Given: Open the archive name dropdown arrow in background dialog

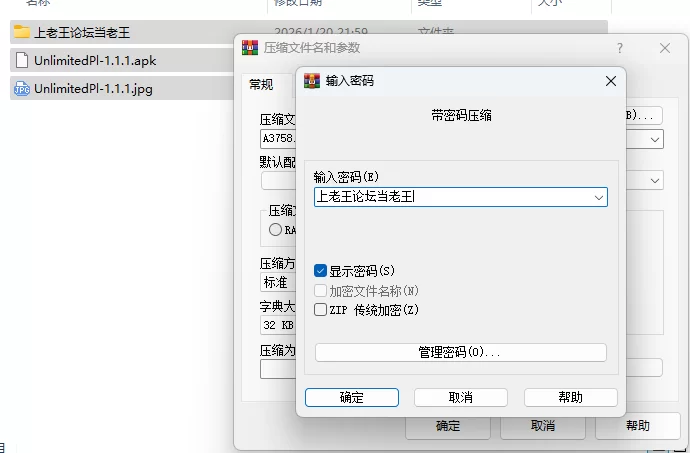Looking at the screenshot, I should point(655,140).
